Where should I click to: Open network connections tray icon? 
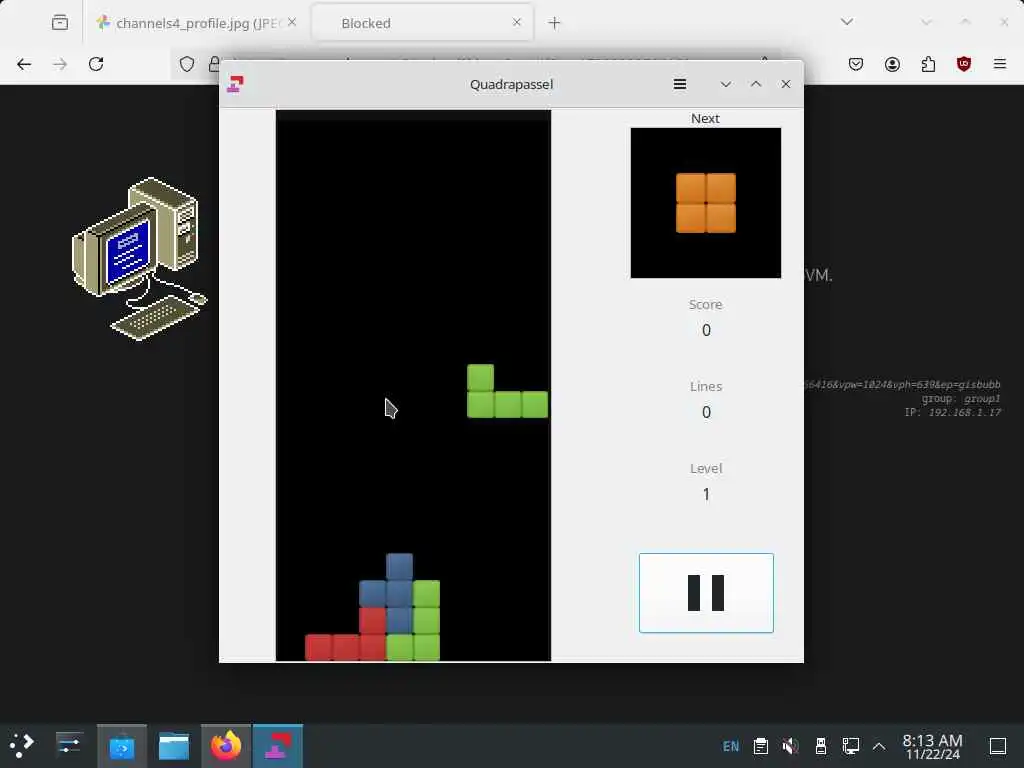(850, 746)
